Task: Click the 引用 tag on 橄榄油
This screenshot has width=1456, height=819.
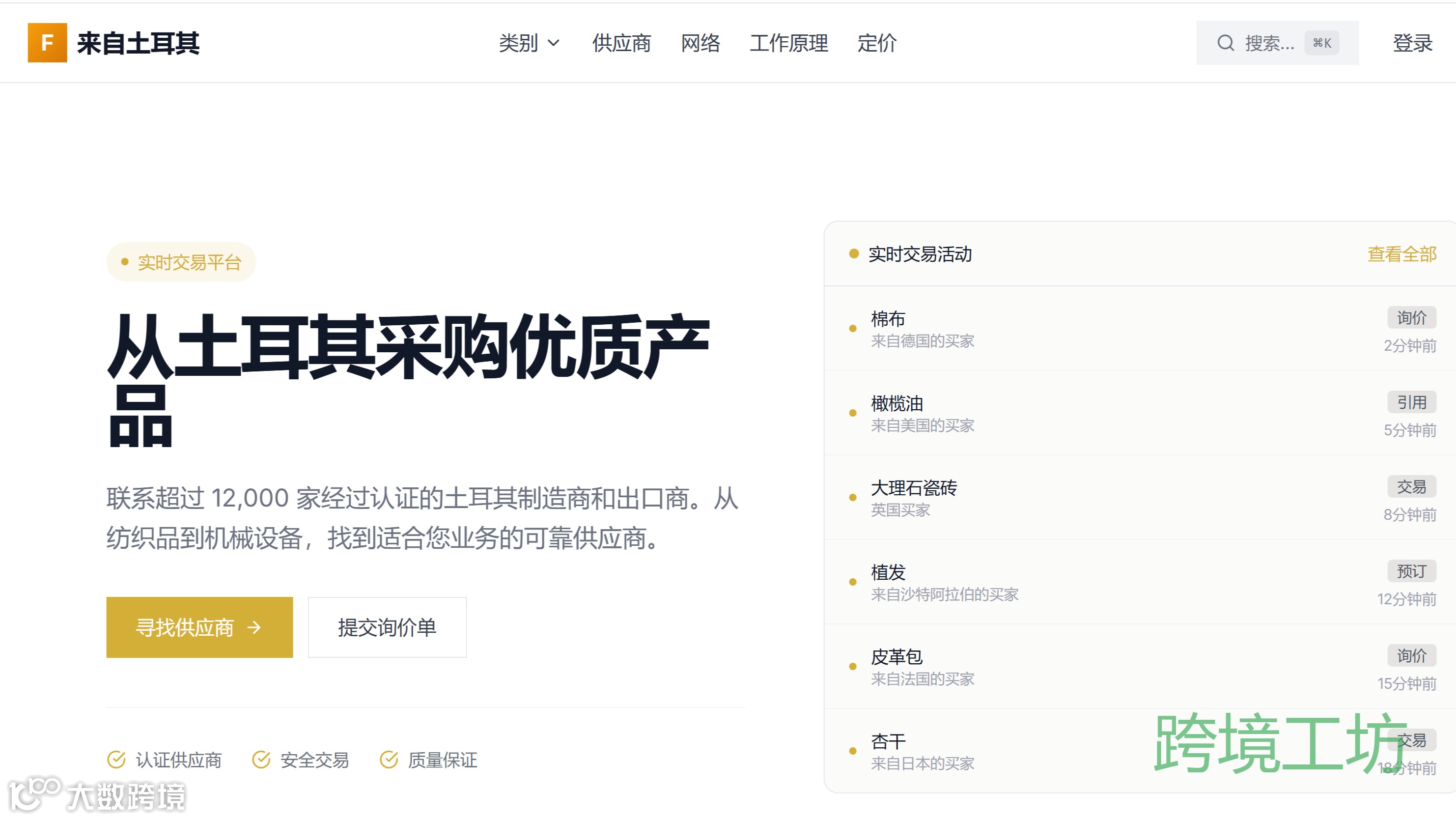Action: 1411,402
